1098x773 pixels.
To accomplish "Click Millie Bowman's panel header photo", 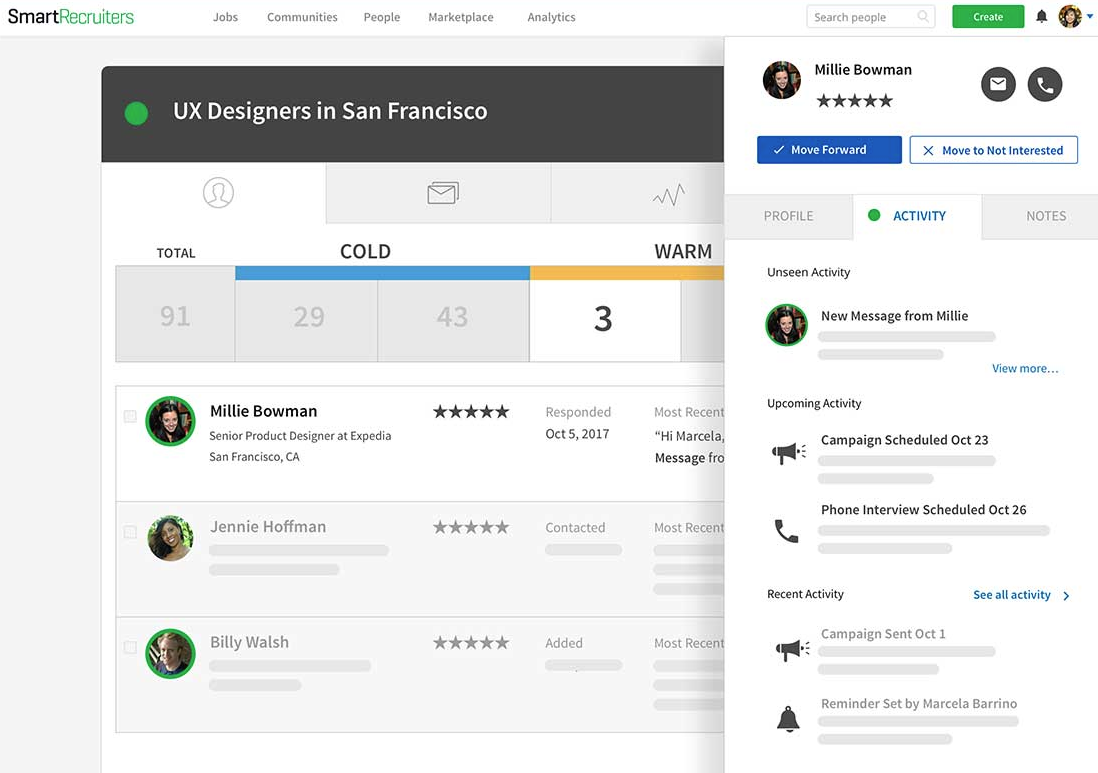I will [781, 80].
